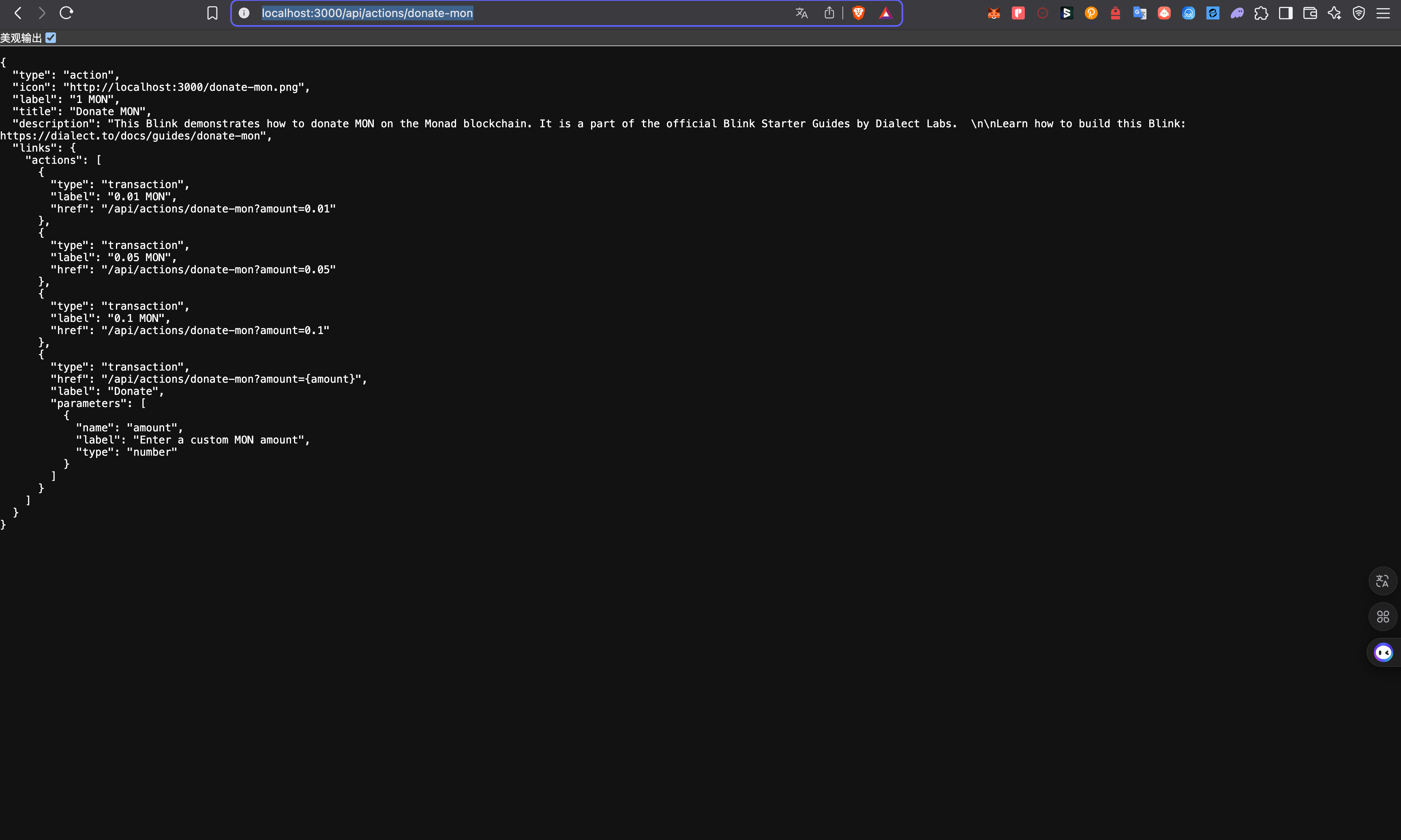
Task: Open the Brave VPN shield icon
Action: click(1358, 13)
